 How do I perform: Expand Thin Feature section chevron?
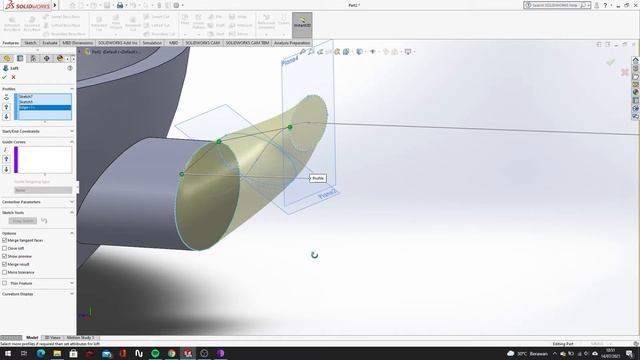[x=72, y=283]
